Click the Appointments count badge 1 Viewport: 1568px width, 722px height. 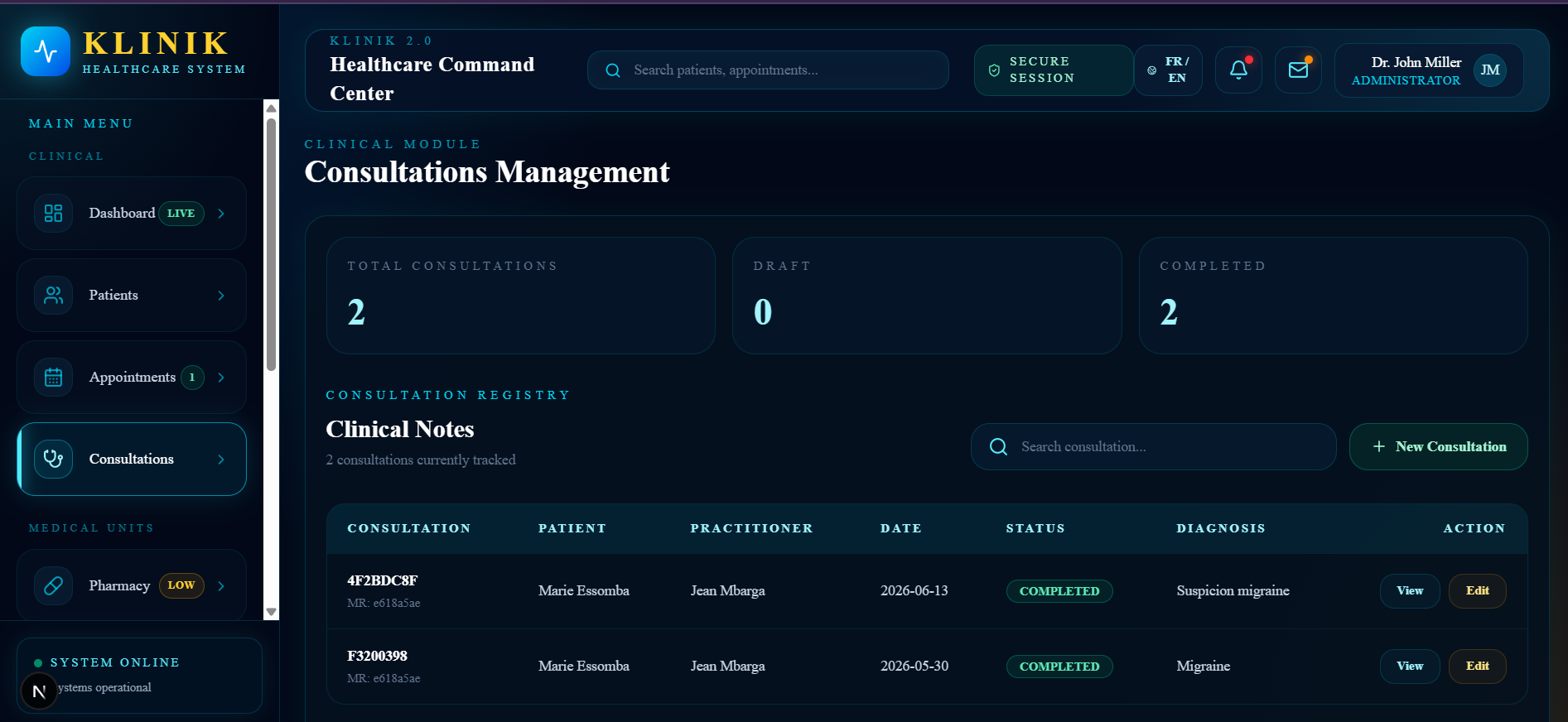click(x=192, y=378)
